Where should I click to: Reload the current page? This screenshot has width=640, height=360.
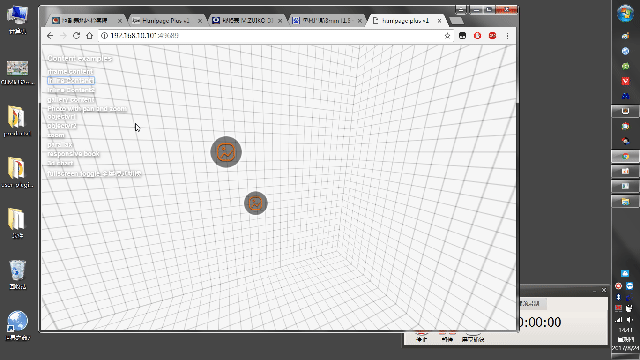coord(76,36)
